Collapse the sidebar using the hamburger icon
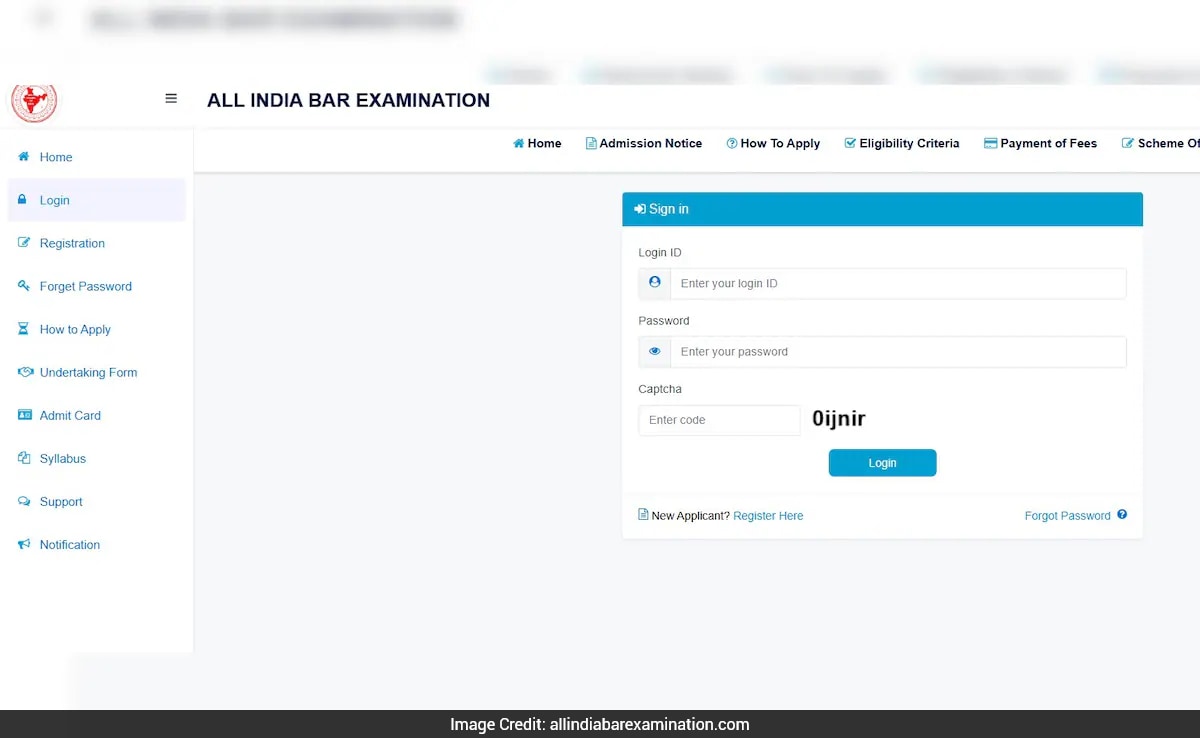This screenshot has width=1200, height=738. pos(171,98)
